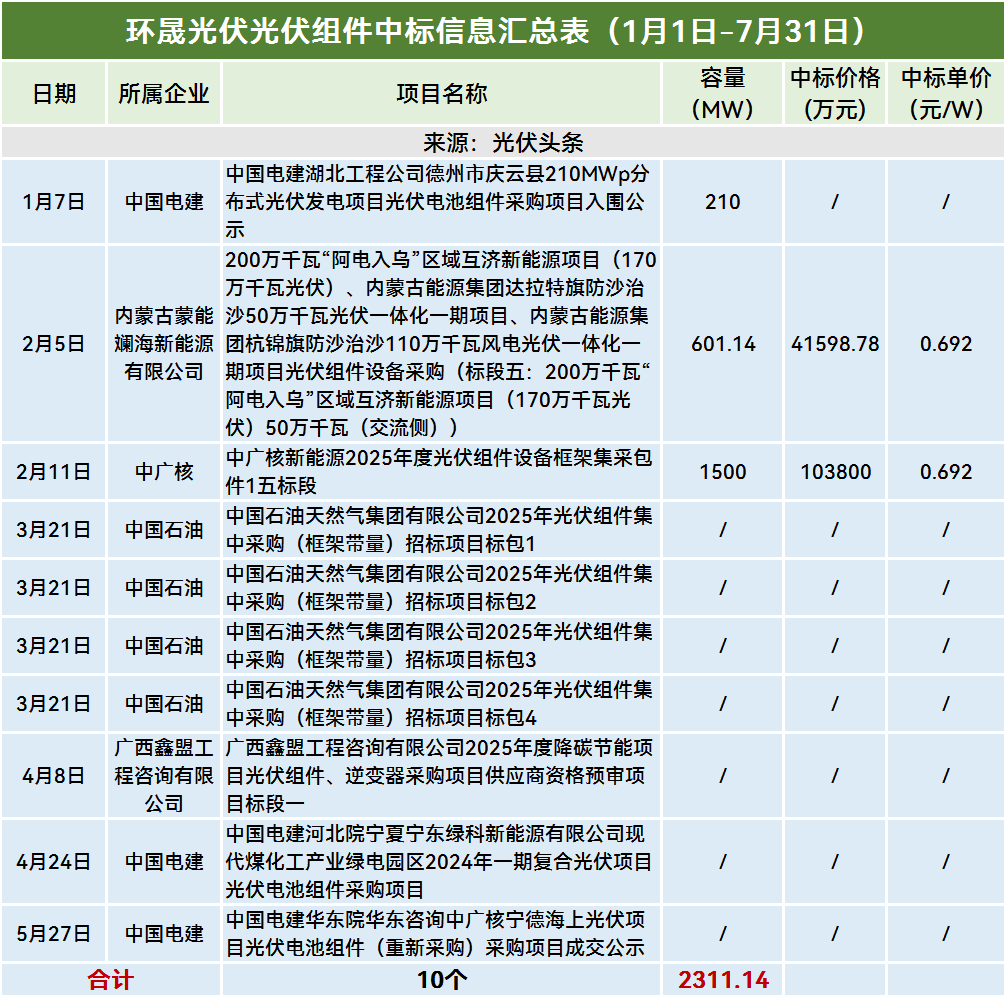Screen dimensions: 1006x997
Task: Select the 内蒙古蒙能斓海新能源有限公司 company cell
Action: (164, 344)
